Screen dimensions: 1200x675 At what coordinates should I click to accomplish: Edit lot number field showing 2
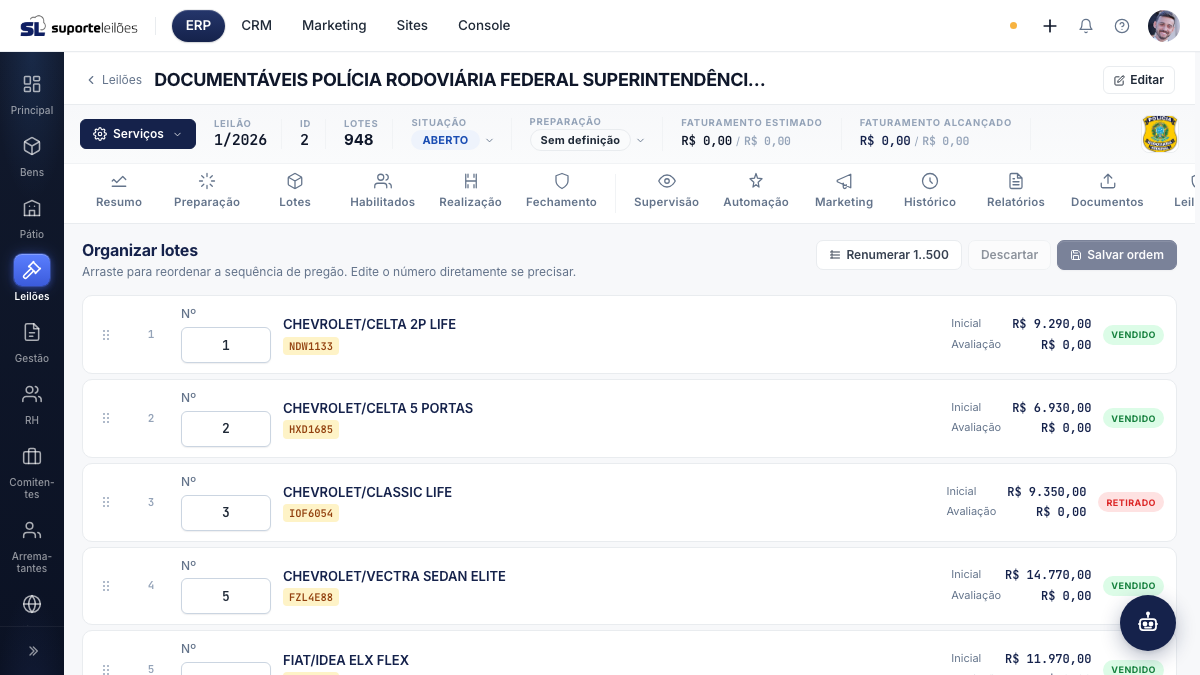226,429
